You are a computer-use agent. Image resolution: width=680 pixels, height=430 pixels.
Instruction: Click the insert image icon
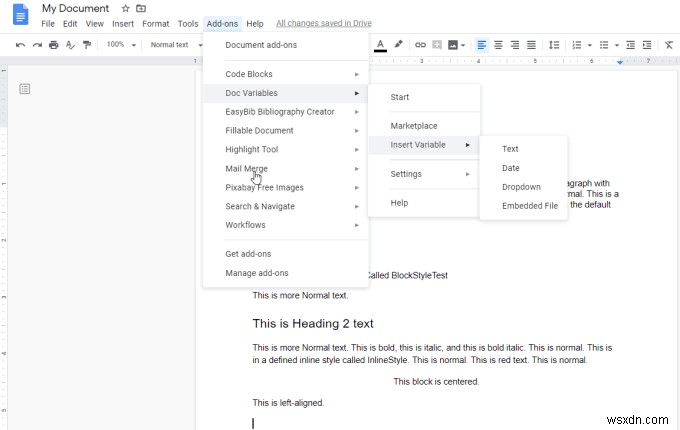tap(453, 45)
